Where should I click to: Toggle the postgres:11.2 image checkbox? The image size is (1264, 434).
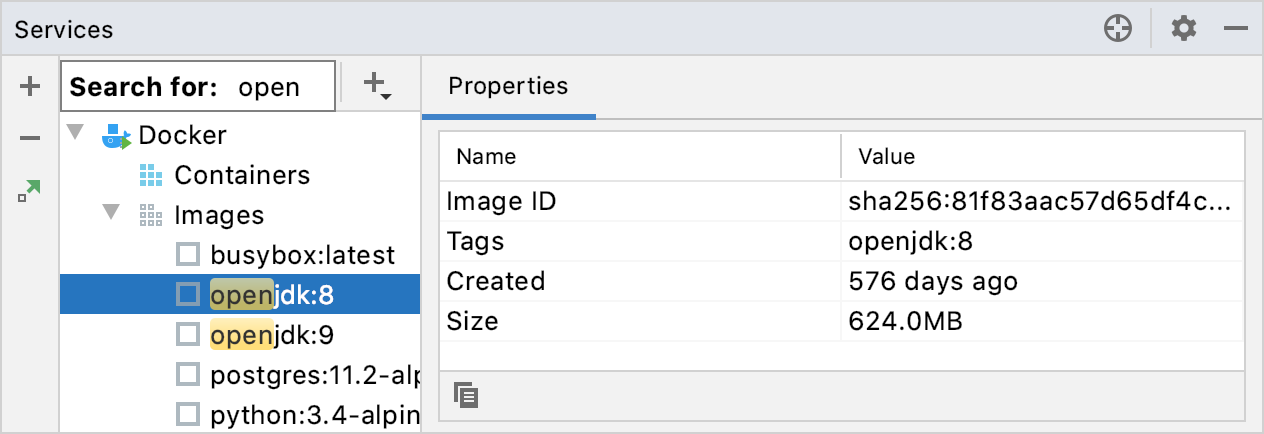[187, 374]
